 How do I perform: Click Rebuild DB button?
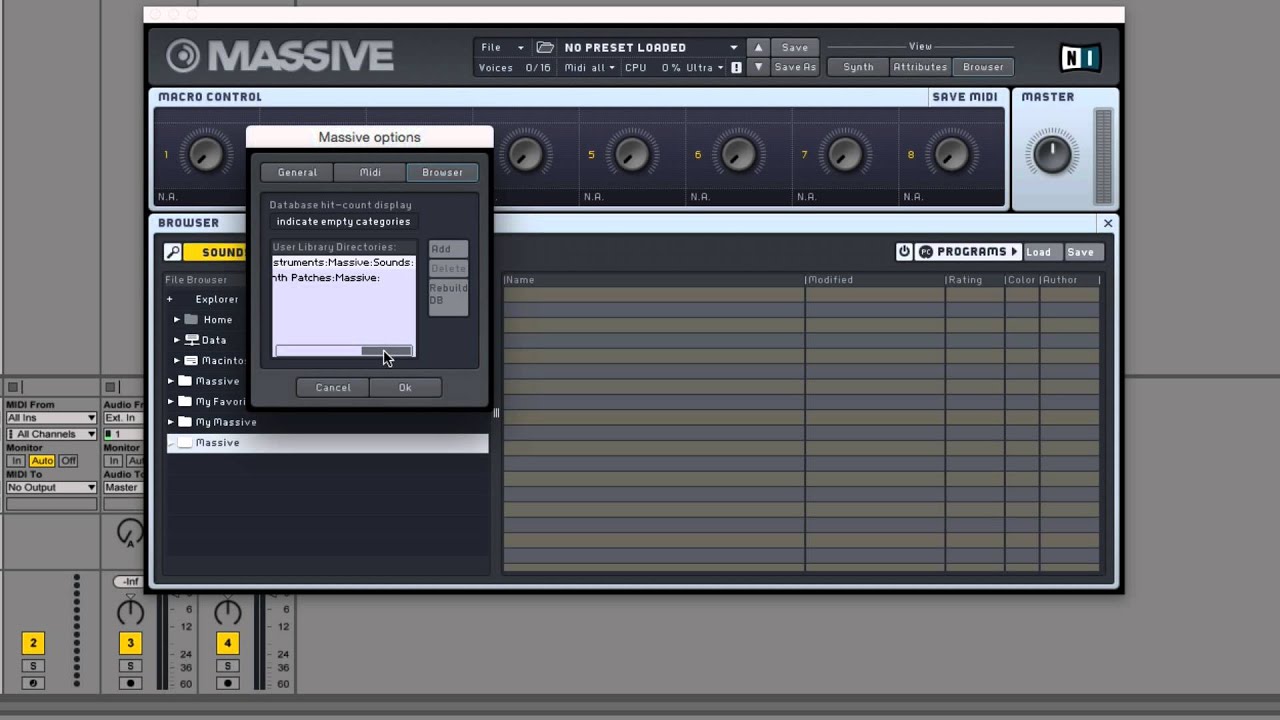[448, 297]
